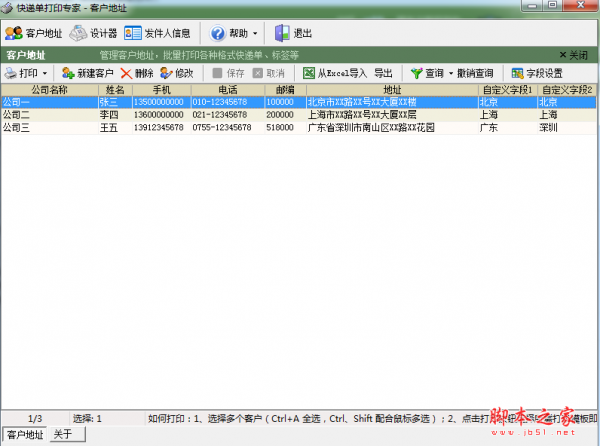Screen dimensions: 600x446
Task: Expand the 查询 dropdown arrow
Action: tap(451, 73)
